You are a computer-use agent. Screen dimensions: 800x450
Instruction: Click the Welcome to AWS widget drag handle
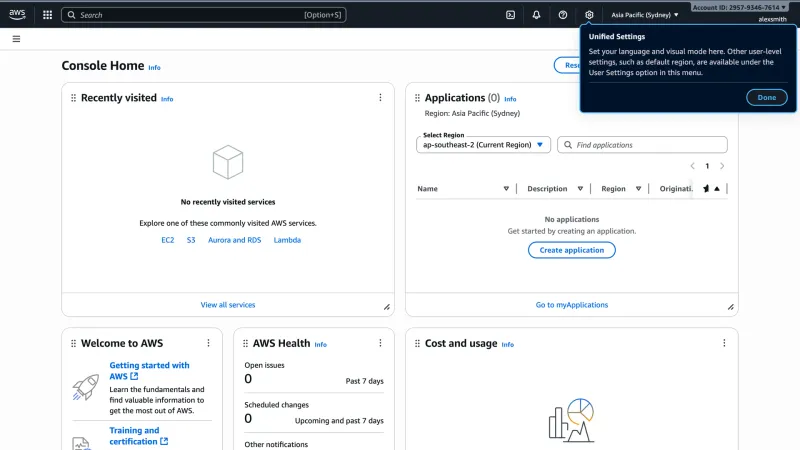73,343
